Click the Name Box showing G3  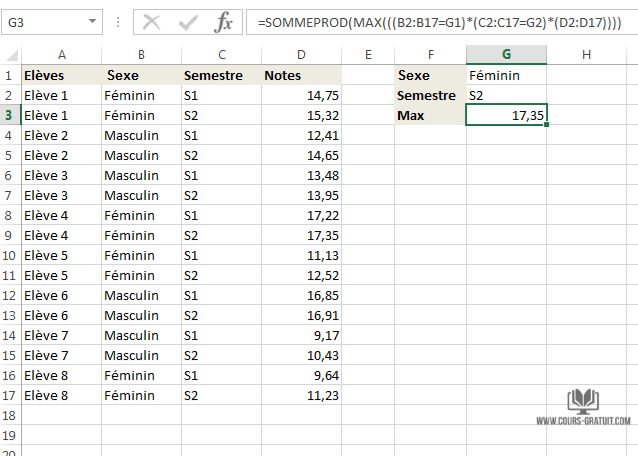(x=45, y=21)
